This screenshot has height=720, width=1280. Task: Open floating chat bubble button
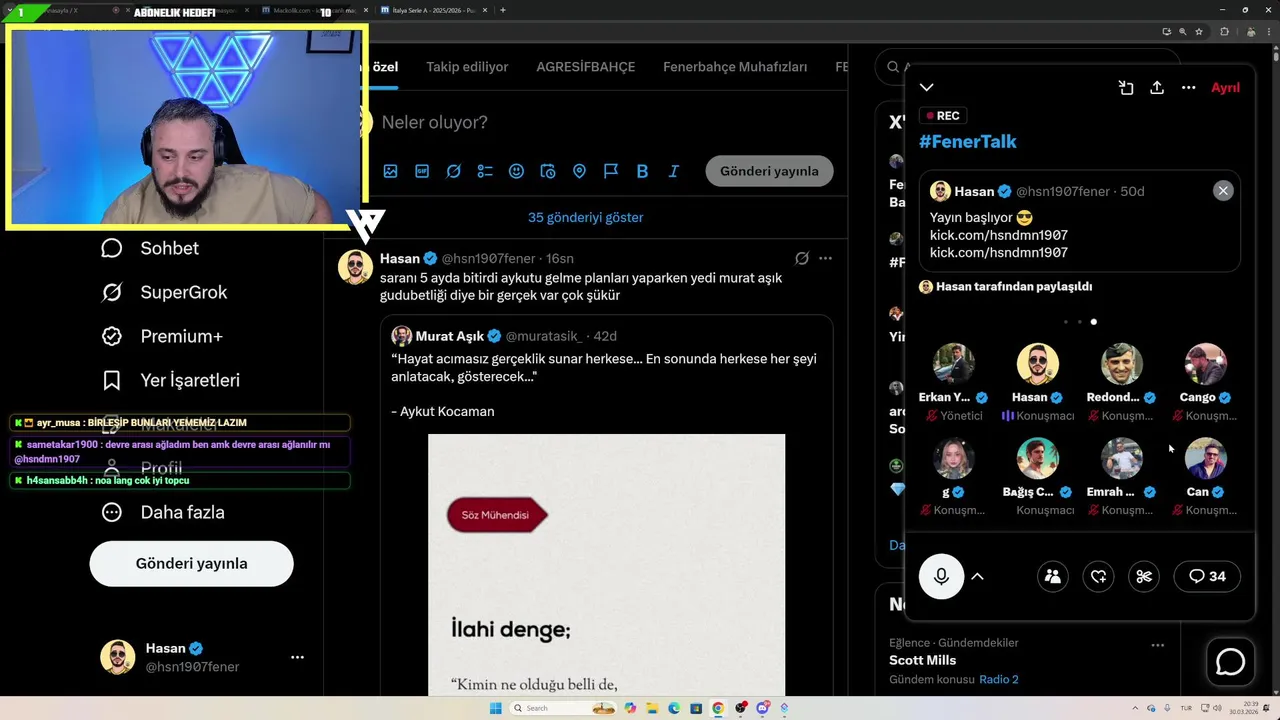pyautogui.click(x=1230, y=662)
